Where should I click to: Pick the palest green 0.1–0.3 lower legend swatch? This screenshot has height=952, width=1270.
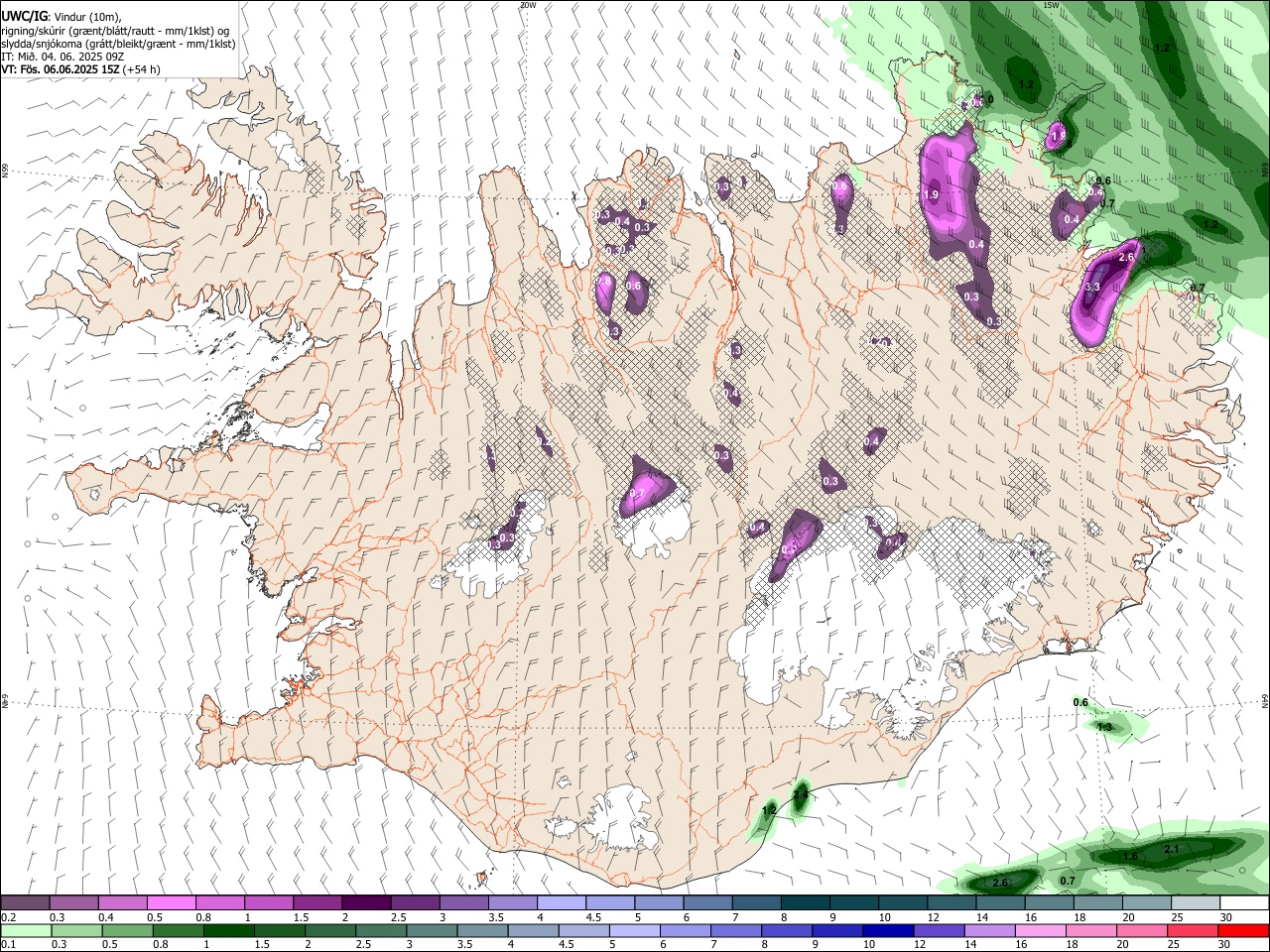[x=26, y=931]
